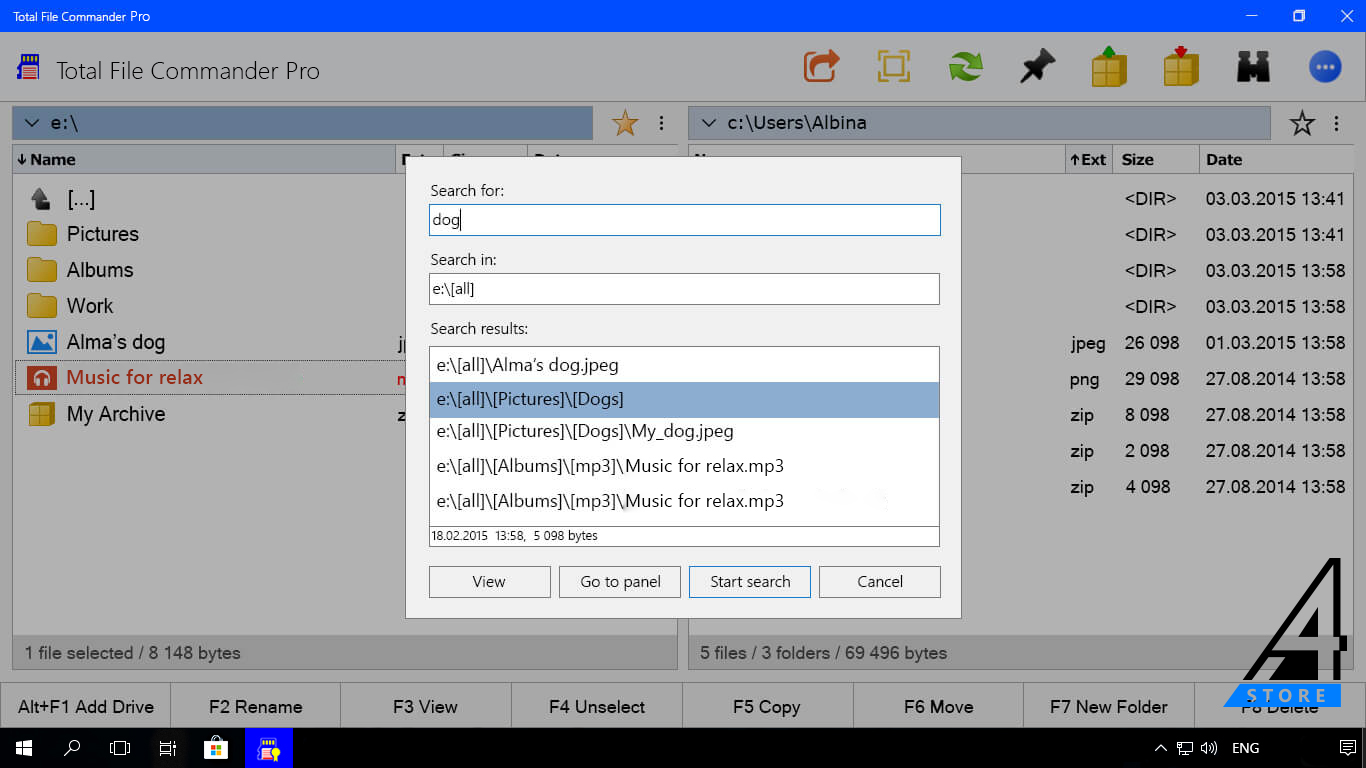Open Task View from the taskbar

(x=120, y=748)
